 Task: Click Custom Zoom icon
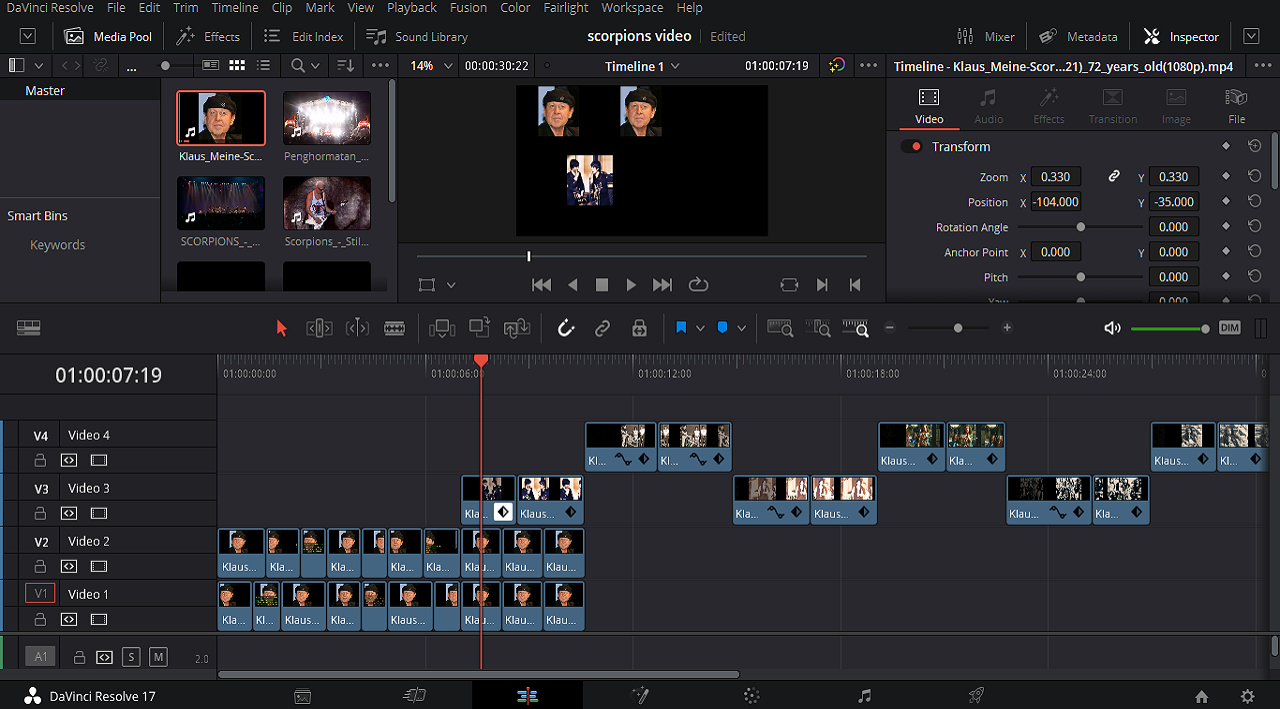[x=855, y=328]
